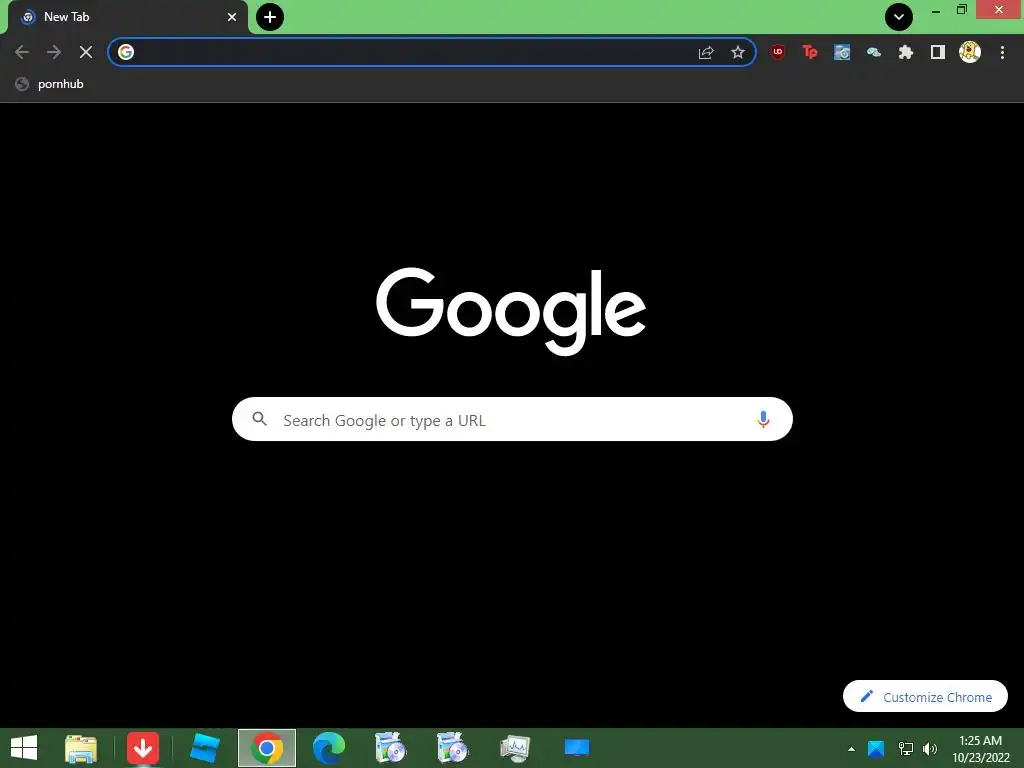Click the Customize Chrome button
This screenshot has height=768, width=1024.
(x=925, y=696)
